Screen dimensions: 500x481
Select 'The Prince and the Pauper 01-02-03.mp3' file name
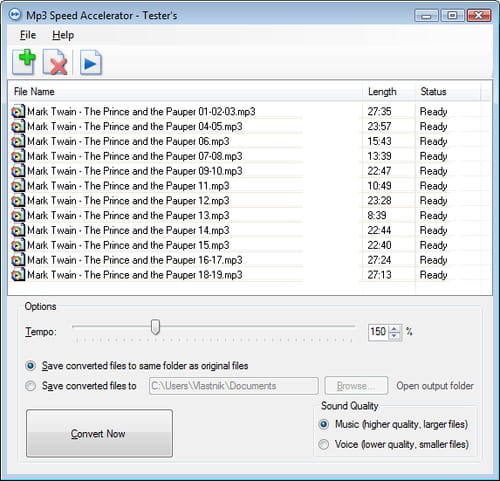click(141, 111)
